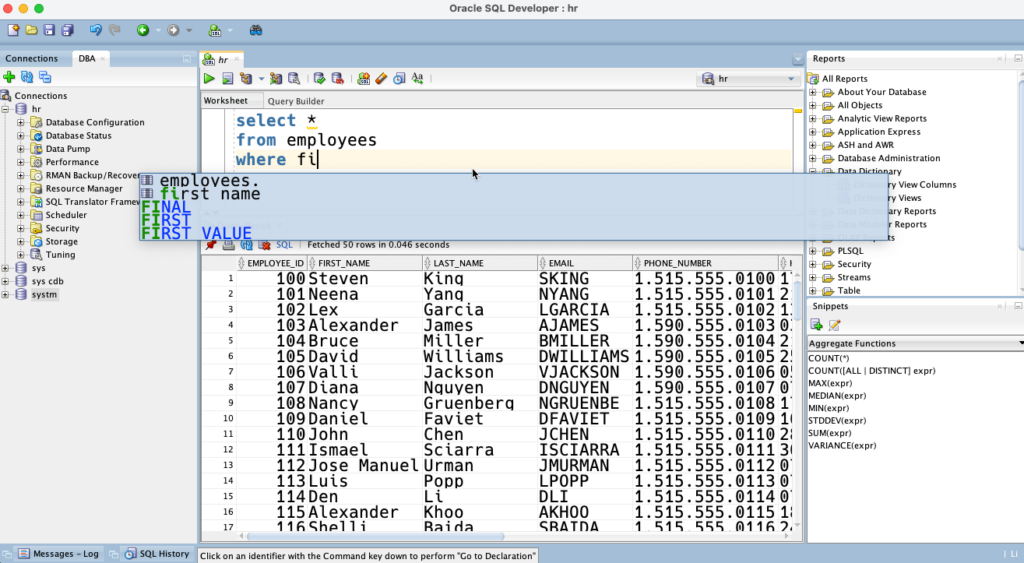Refresh the query result

[246, 245]
